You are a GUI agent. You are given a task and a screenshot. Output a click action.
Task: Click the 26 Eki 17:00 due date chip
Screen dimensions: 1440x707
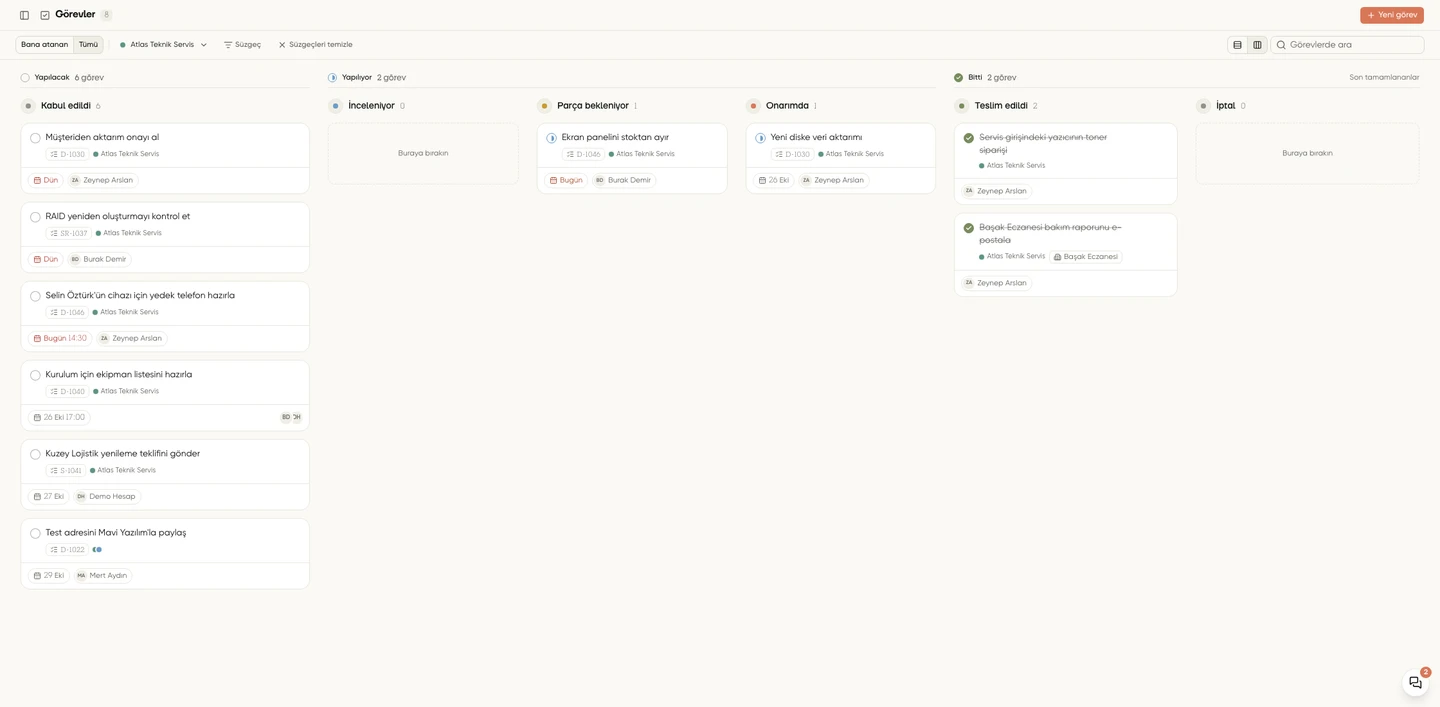pyautogui.click(x=59, y=418)
